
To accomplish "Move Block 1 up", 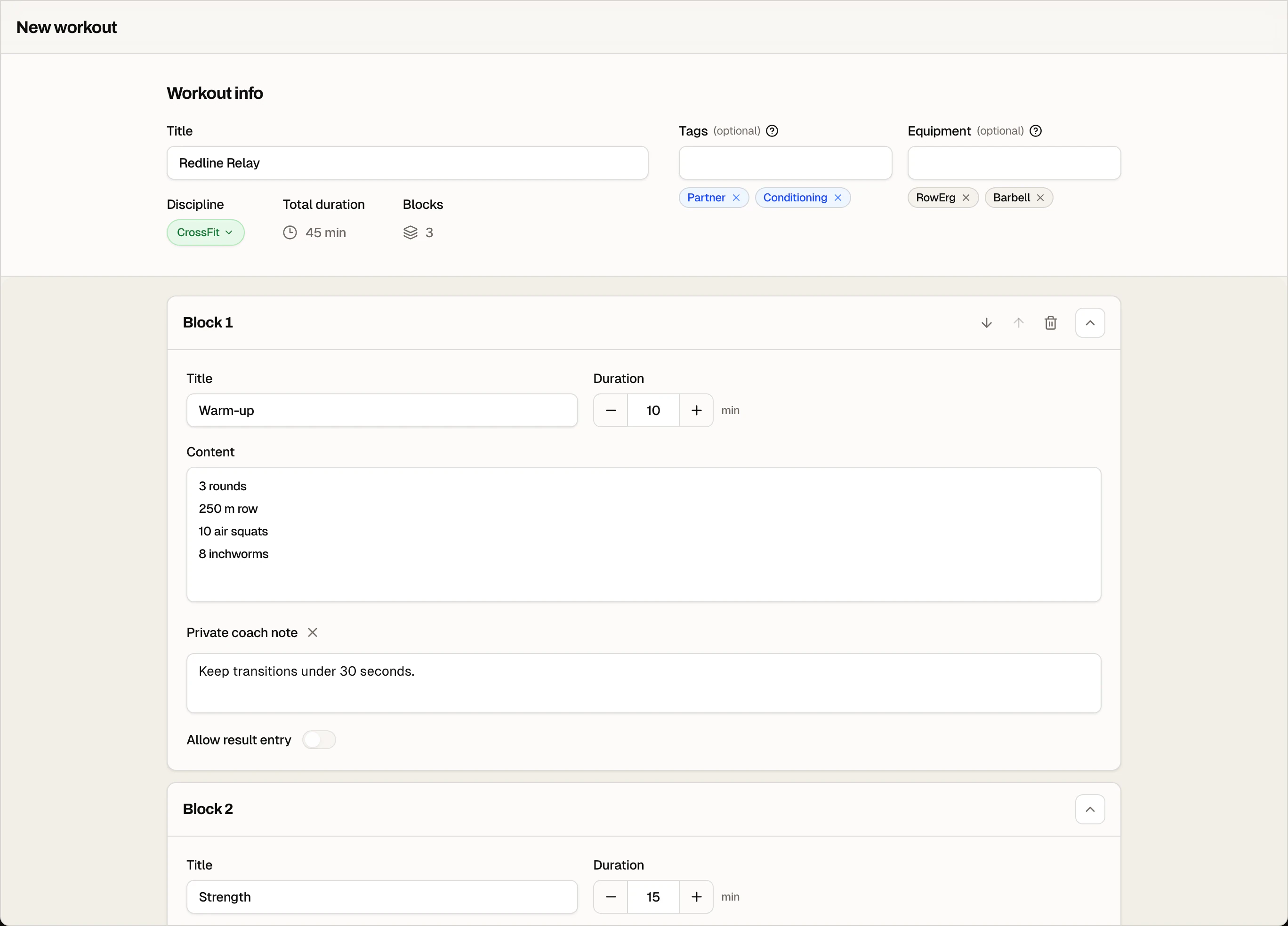I will point(1018,323).
